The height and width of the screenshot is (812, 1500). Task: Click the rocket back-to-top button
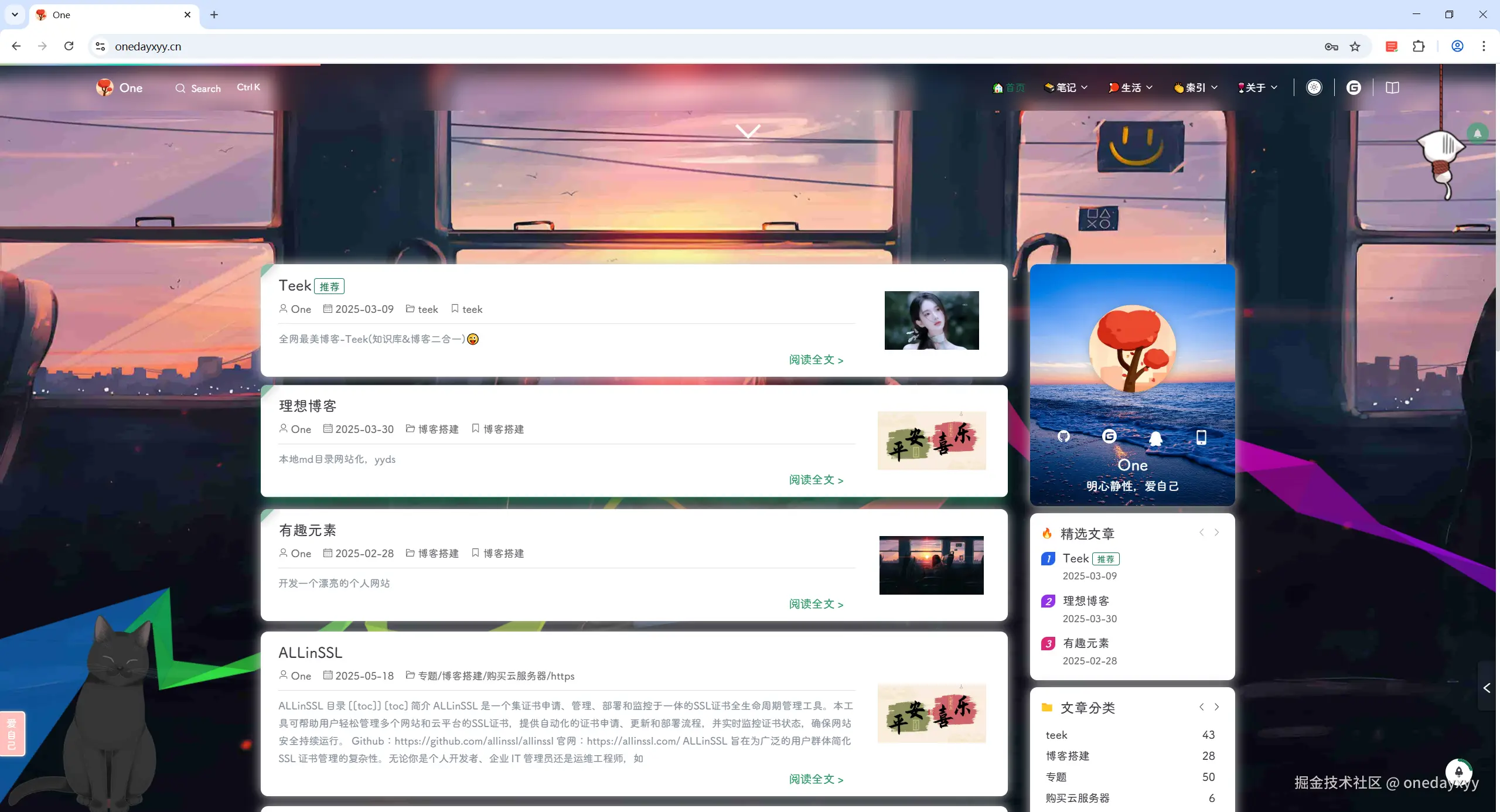coord(1458,772)
